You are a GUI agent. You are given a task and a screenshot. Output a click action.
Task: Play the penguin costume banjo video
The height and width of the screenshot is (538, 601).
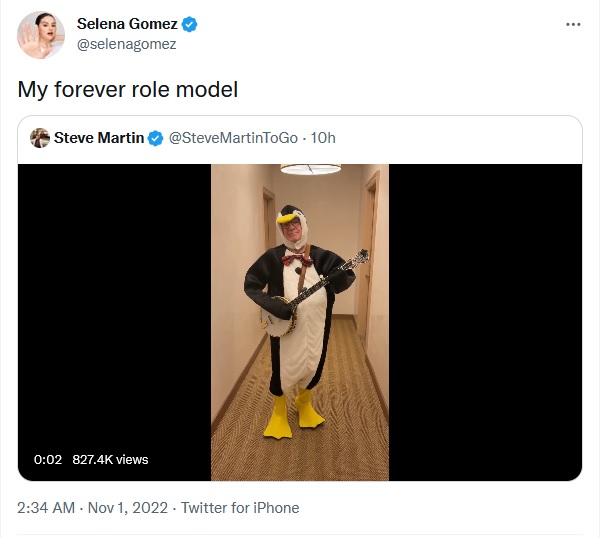tap(299, 320)
